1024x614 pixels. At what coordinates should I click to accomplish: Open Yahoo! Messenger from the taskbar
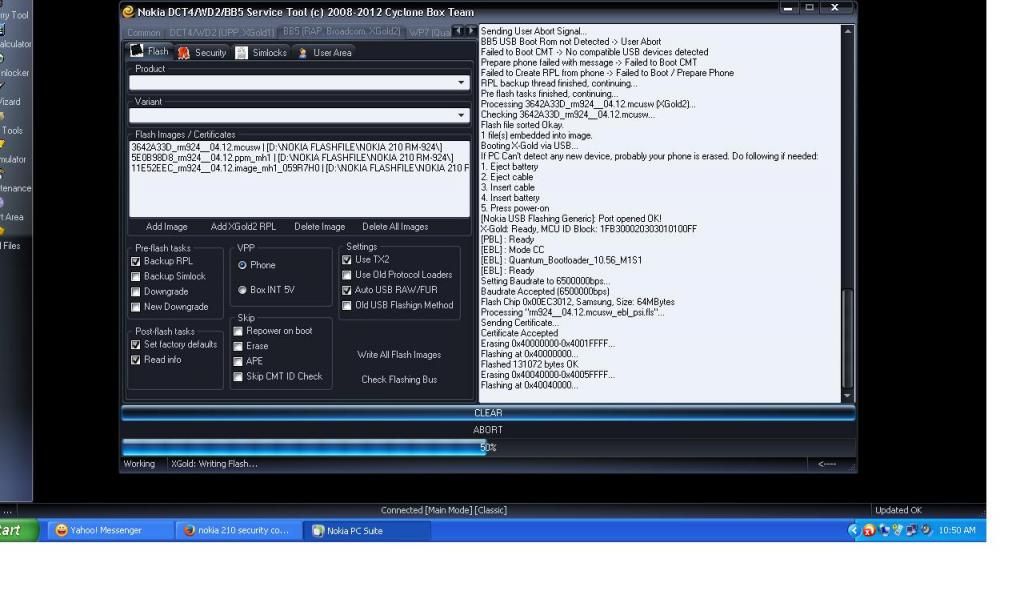click(106, 530)
